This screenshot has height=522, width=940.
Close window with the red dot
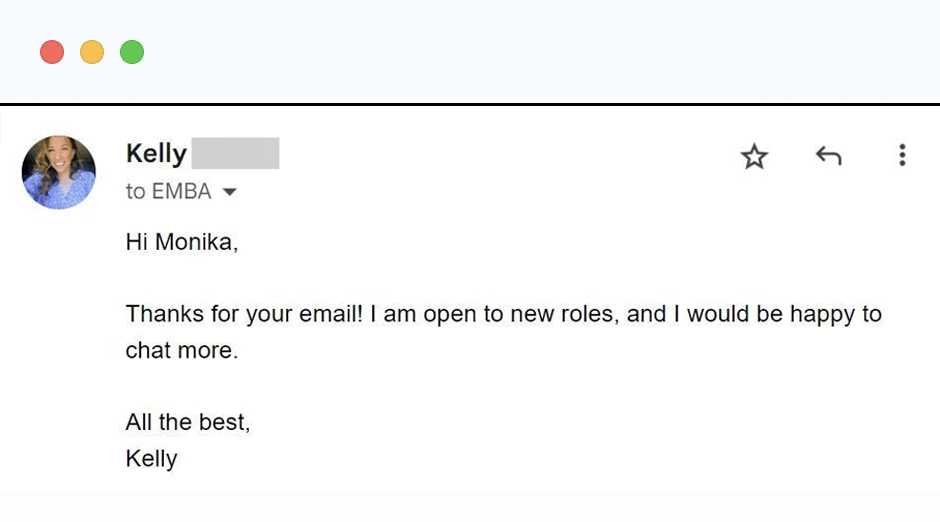click(52, 52)
